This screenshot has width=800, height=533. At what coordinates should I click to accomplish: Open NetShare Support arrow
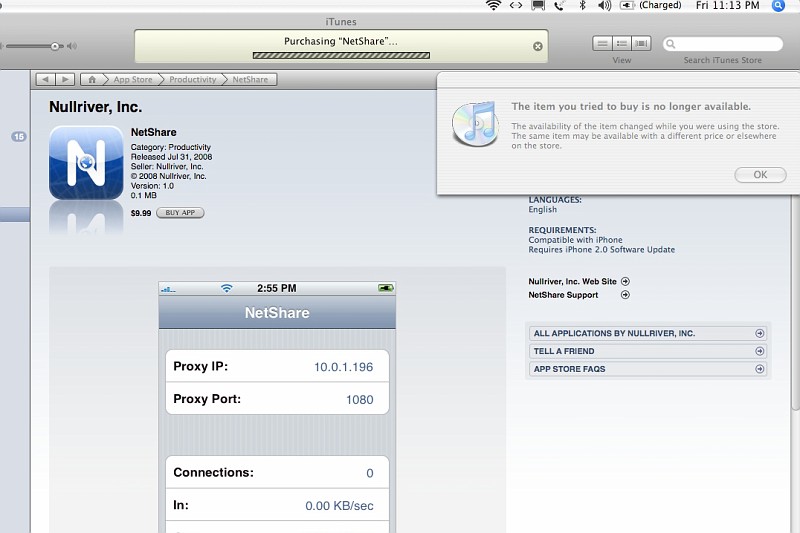point(625,294)
